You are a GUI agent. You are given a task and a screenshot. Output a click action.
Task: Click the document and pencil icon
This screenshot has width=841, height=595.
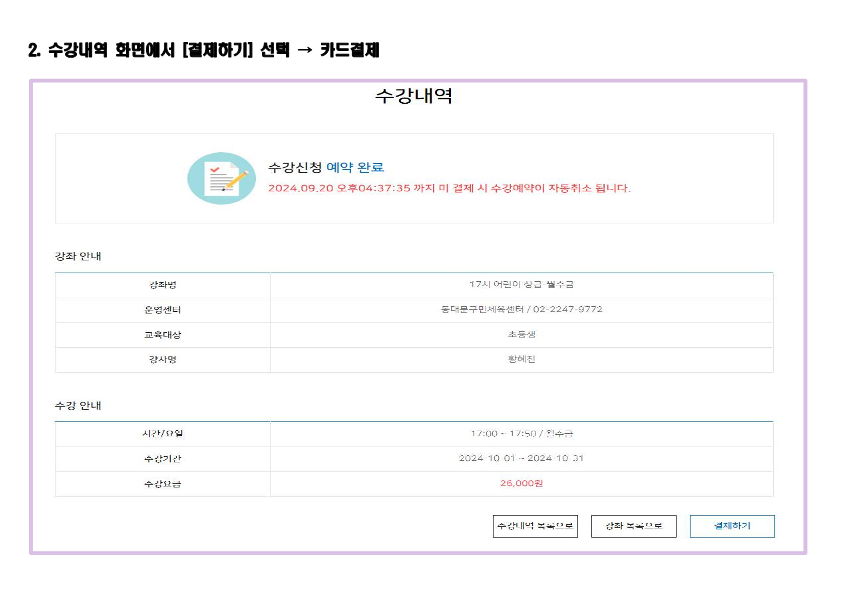[x=222, y=178]
